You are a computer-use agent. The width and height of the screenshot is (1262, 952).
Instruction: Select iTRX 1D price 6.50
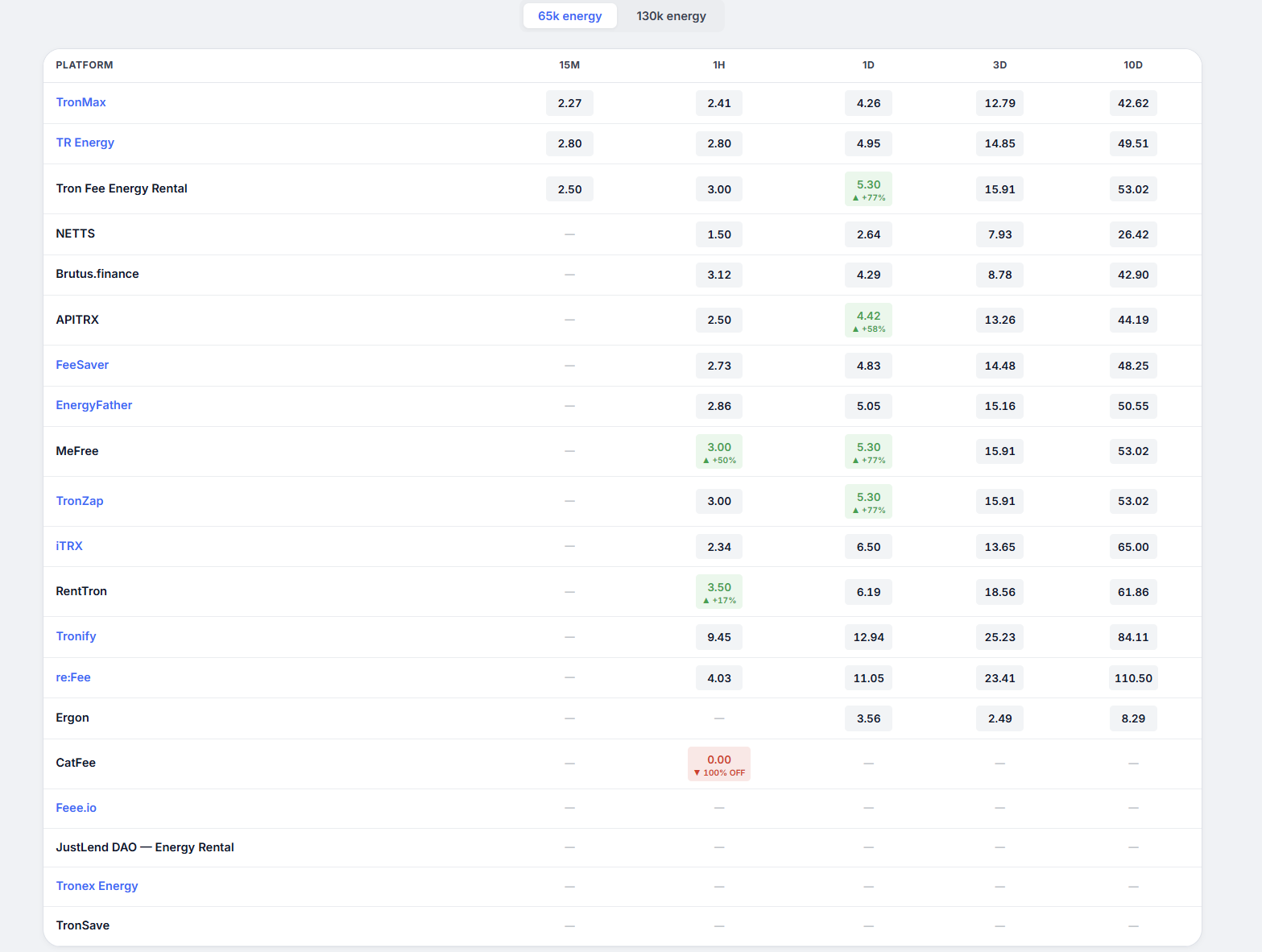point(868,547)
